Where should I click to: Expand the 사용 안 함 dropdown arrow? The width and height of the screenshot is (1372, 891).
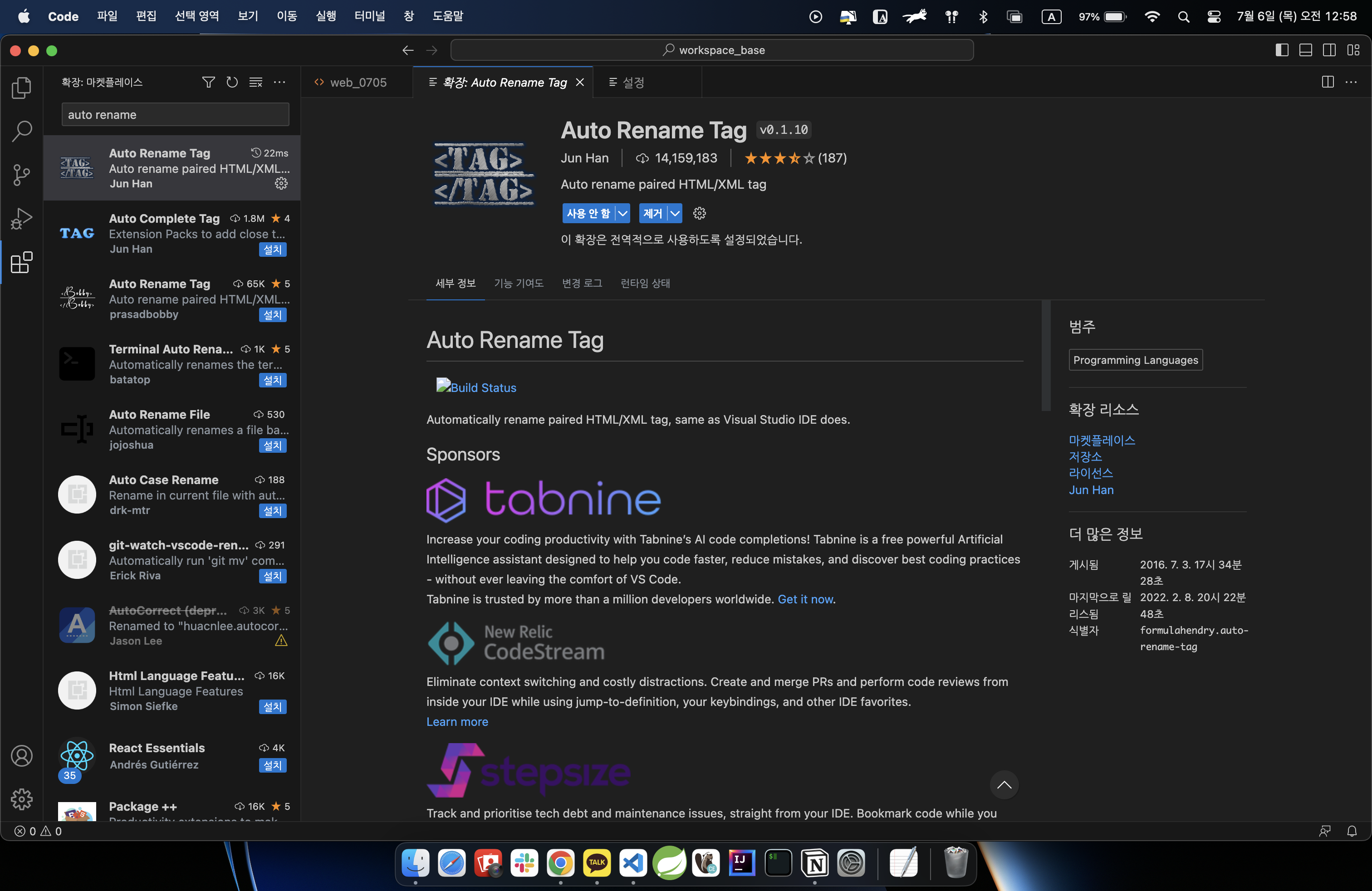tap(622, 213)
